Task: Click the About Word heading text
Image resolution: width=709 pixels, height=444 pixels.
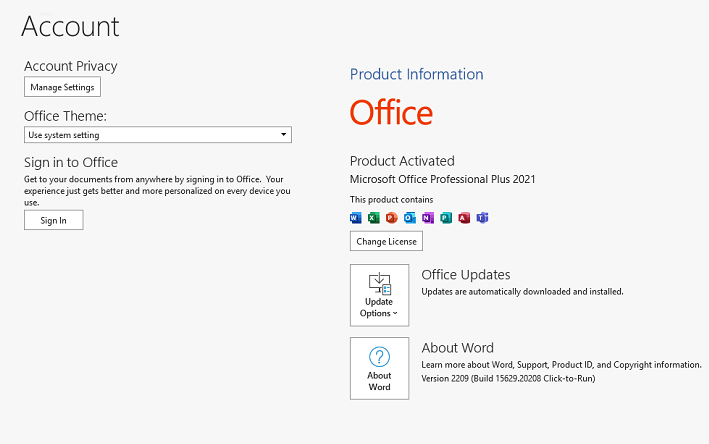Action: 458,348
